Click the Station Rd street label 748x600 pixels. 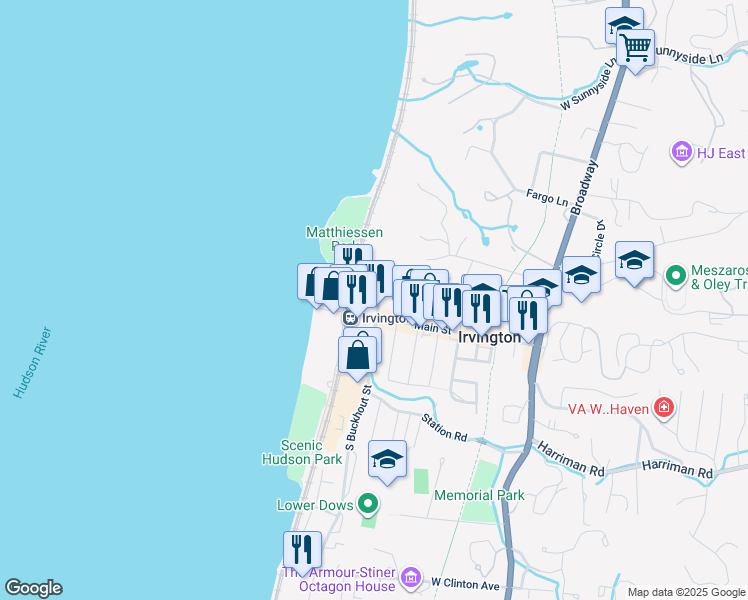[x=444, y=428]
